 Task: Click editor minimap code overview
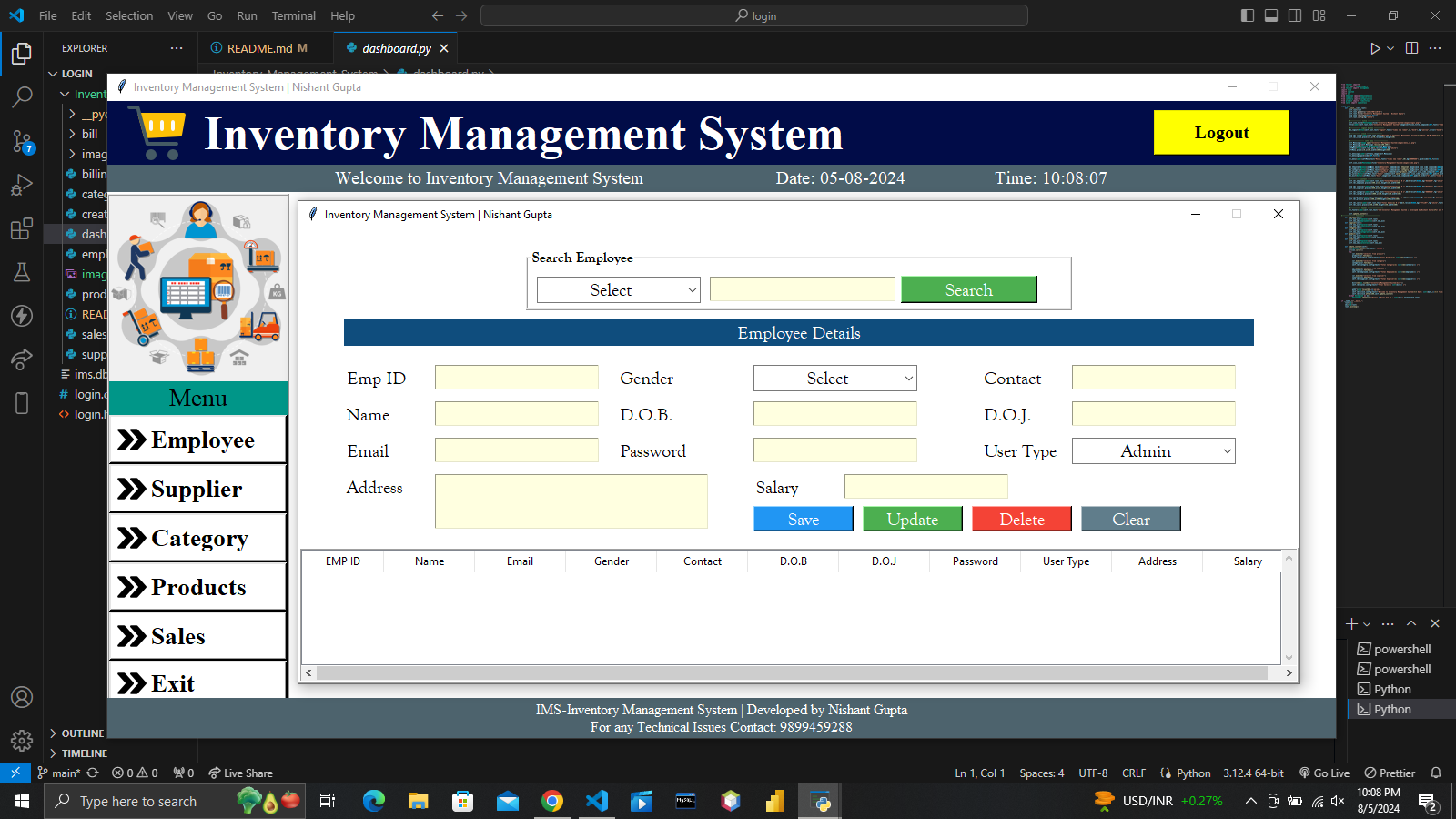click(1394, 196)
